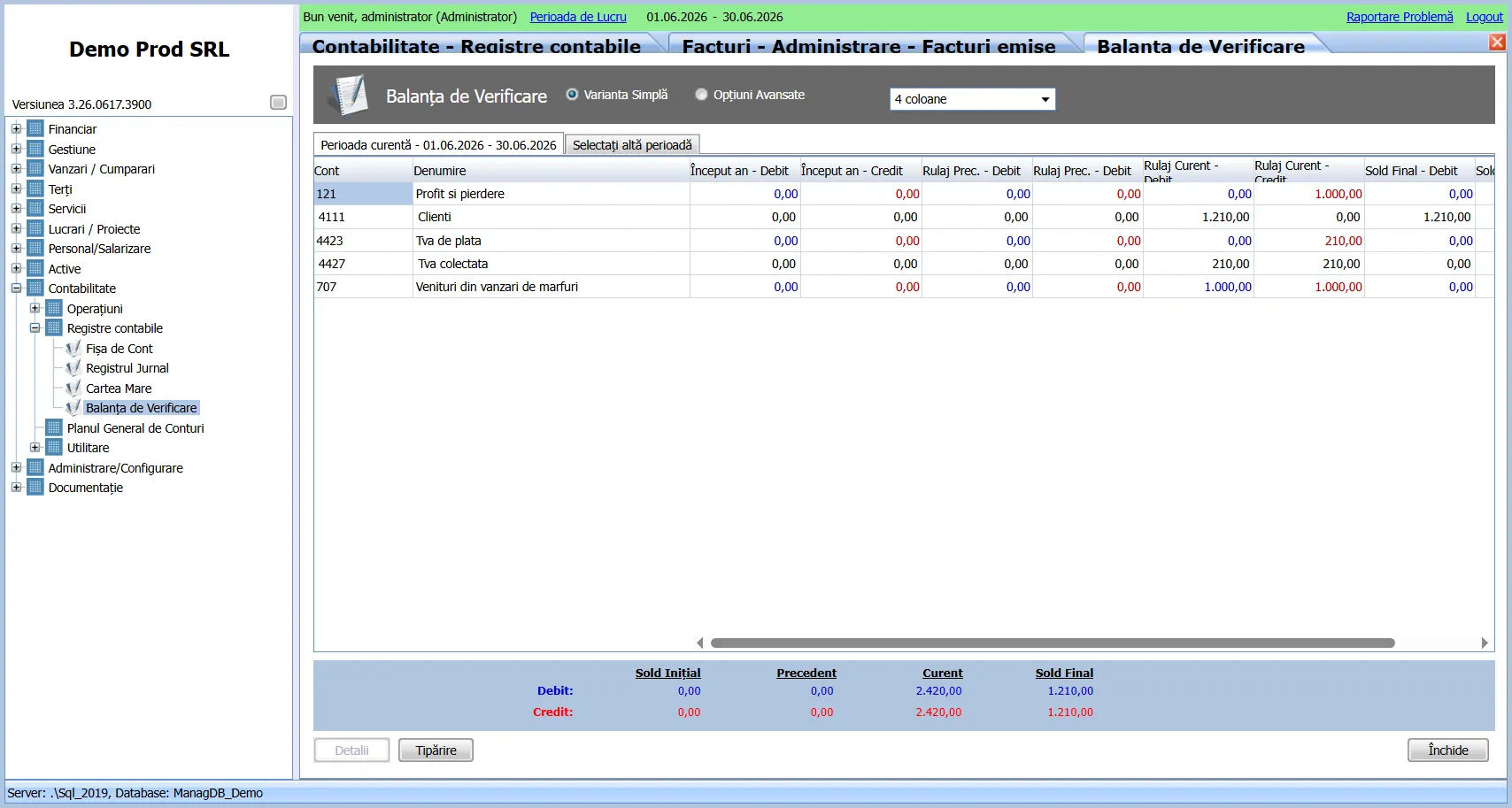Viewport: 1512px width, 808px height.
Task: Click the Registrul Jurnal pen icon
Action: click(x=73, y=367)
